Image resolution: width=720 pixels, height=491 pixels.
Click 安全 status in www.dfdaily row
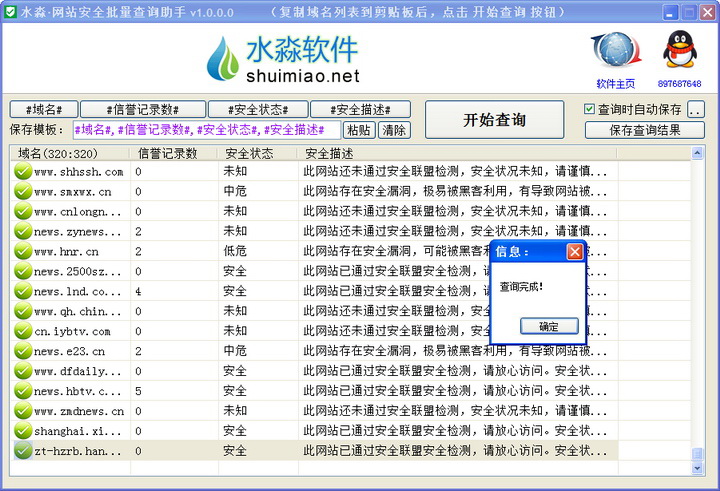tap(235, 371)
